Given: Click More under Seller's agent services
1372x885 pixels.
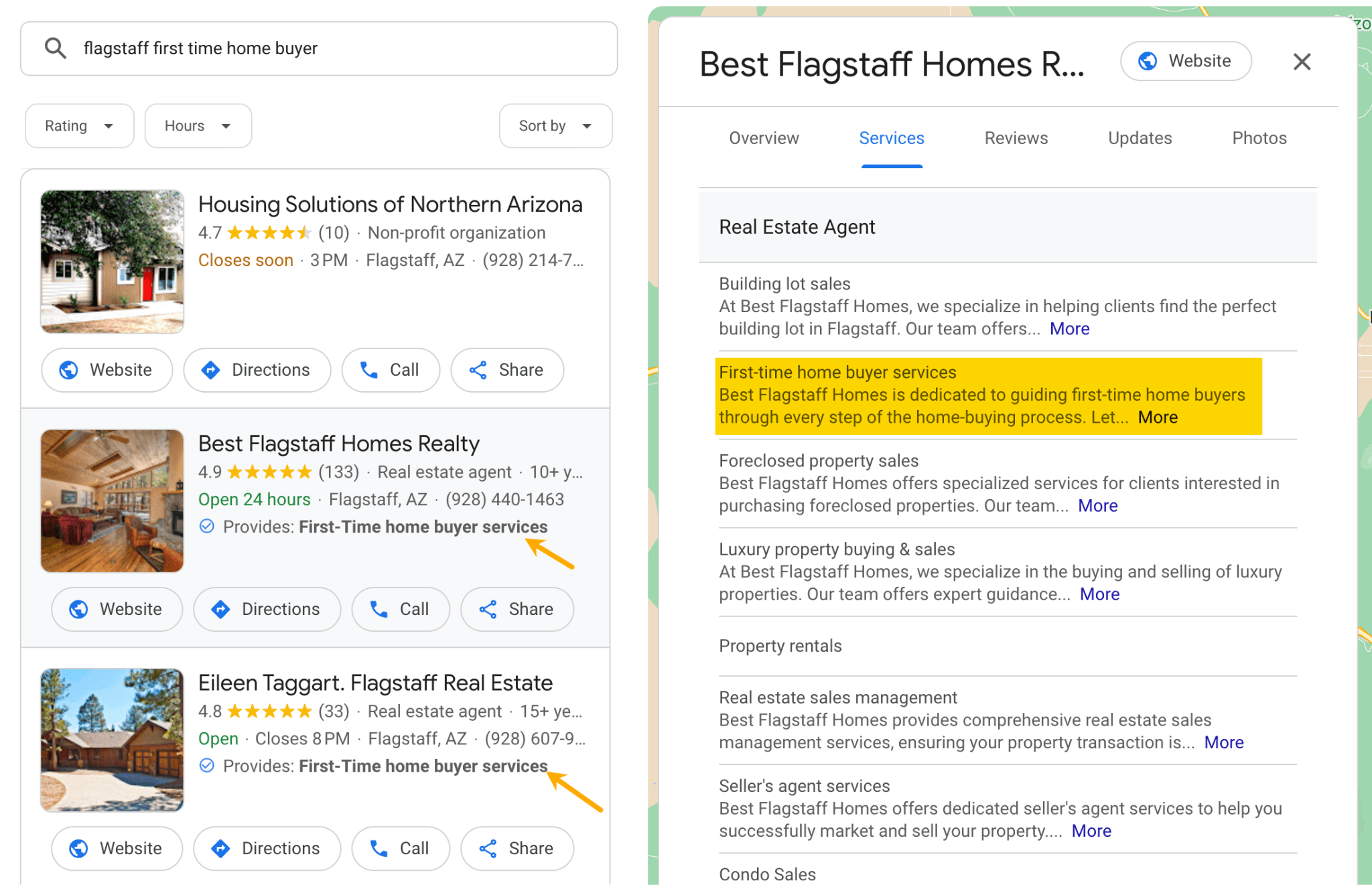Looking at the screenshot, I should tap(1091, 831).
